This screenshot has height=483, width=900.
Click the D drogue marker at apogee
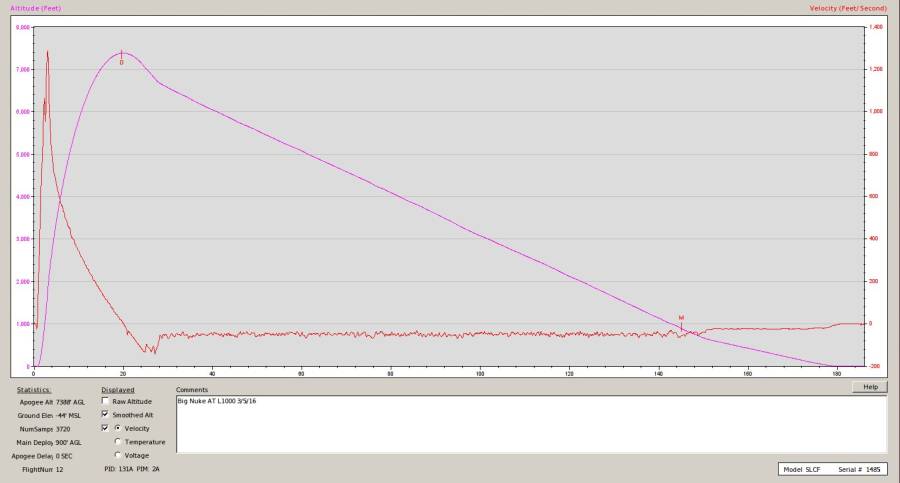click(x=122, y=62)
